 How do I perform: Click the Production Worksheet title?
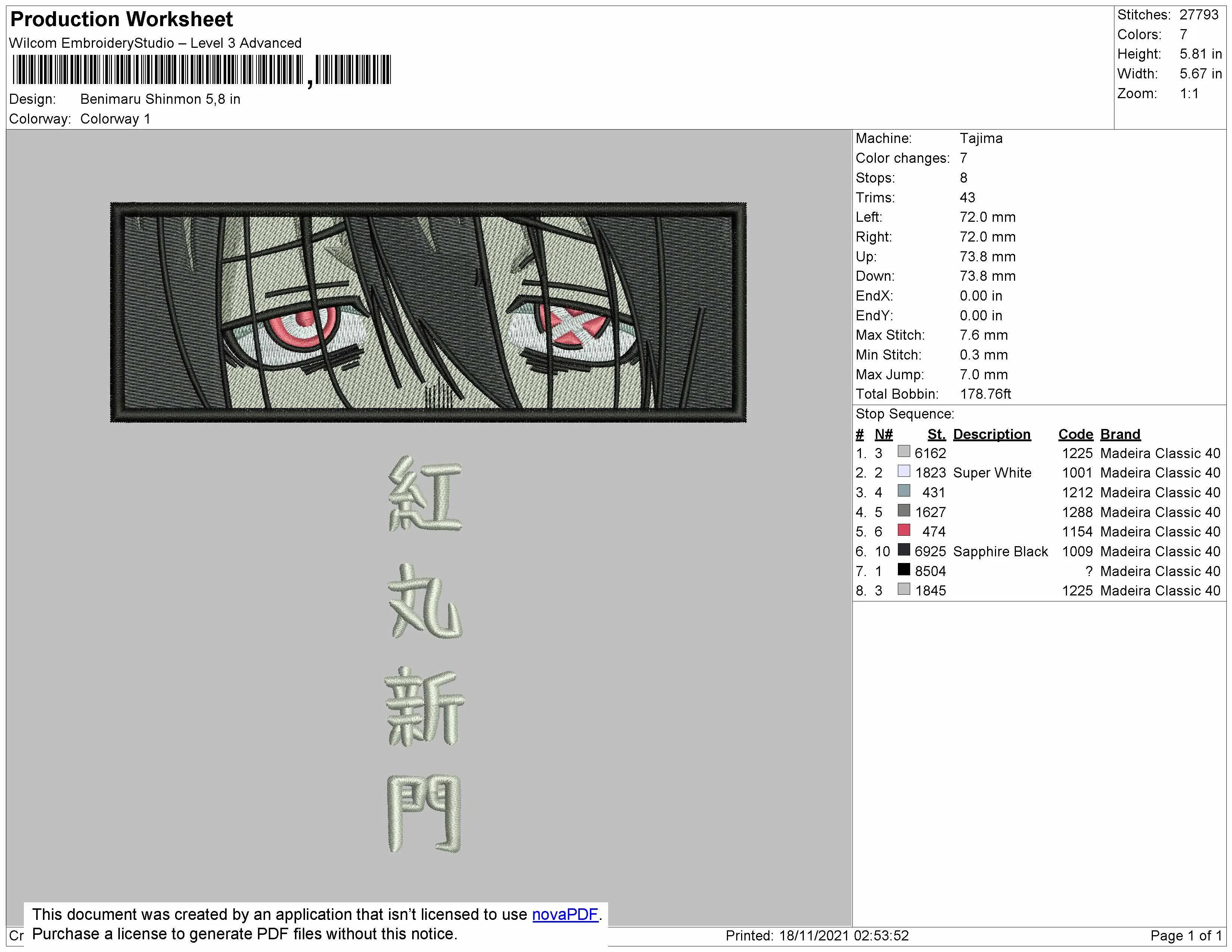121,19
